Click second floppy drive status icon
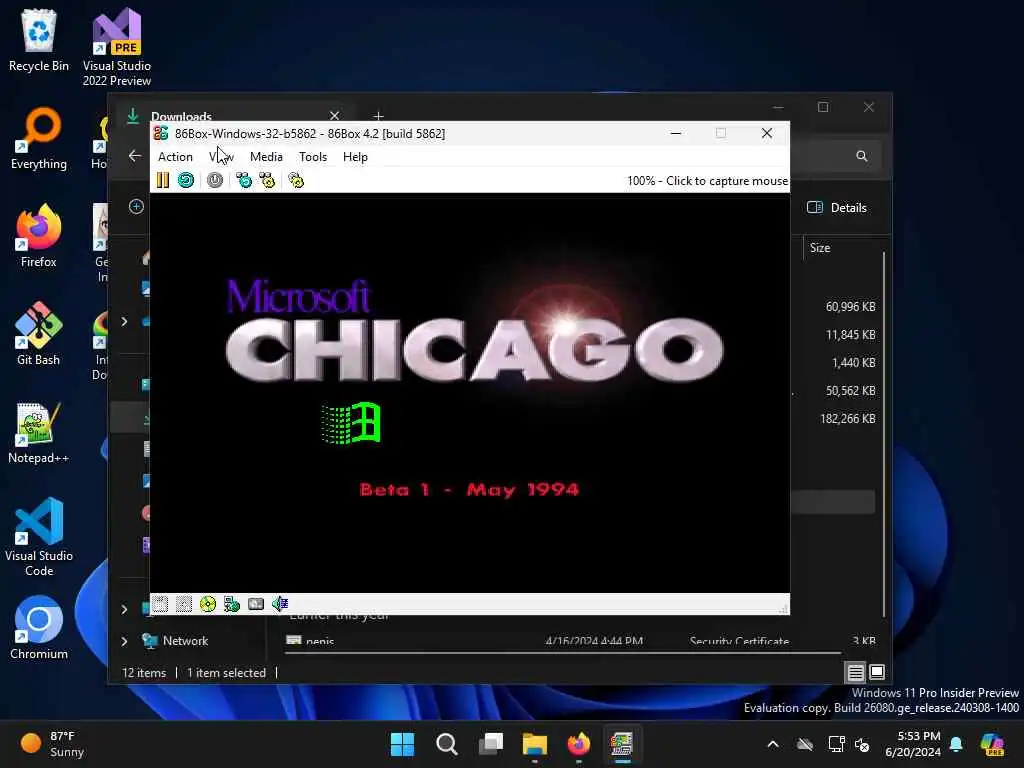Image resolution: width=1024 pixels, height=768 pixels. point(184,604)
